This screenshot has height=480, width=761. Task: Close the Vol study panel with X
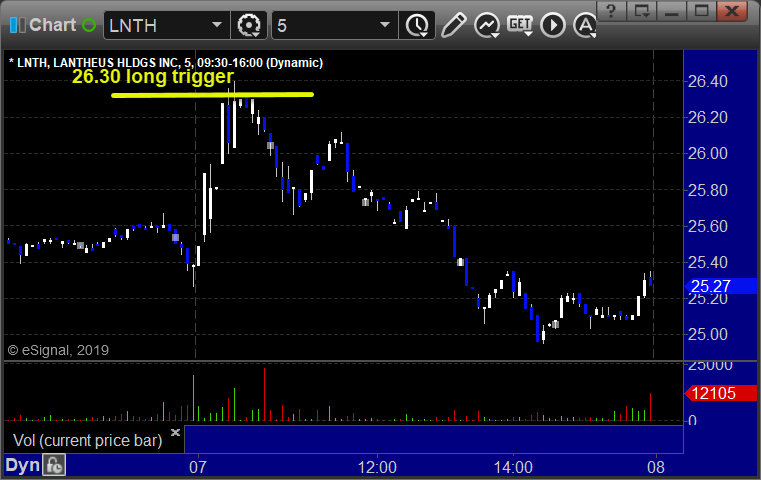[175, 432]
